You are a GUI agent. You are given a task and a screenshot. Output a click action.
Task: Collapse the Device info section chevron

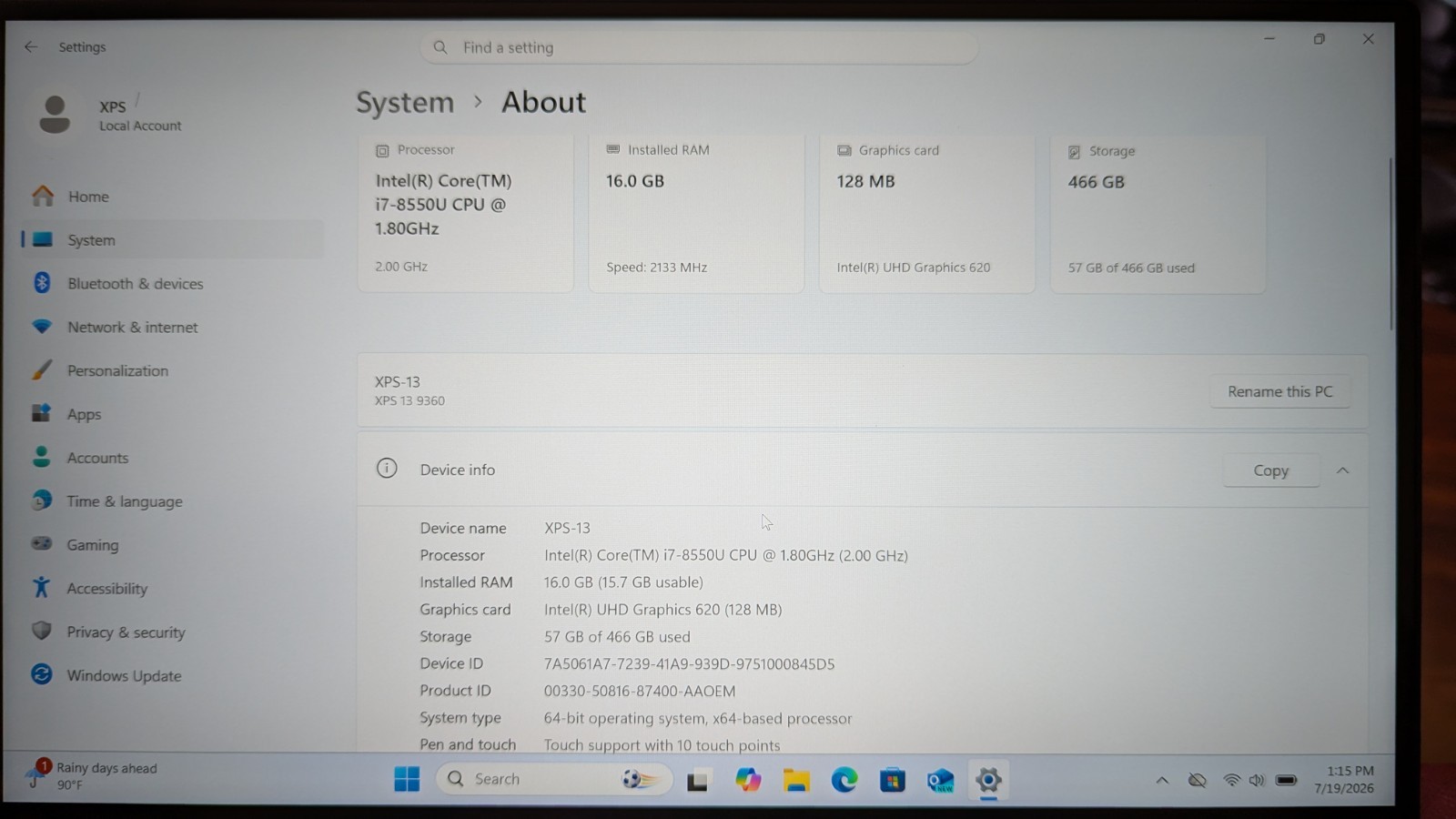coord(1342,470)
